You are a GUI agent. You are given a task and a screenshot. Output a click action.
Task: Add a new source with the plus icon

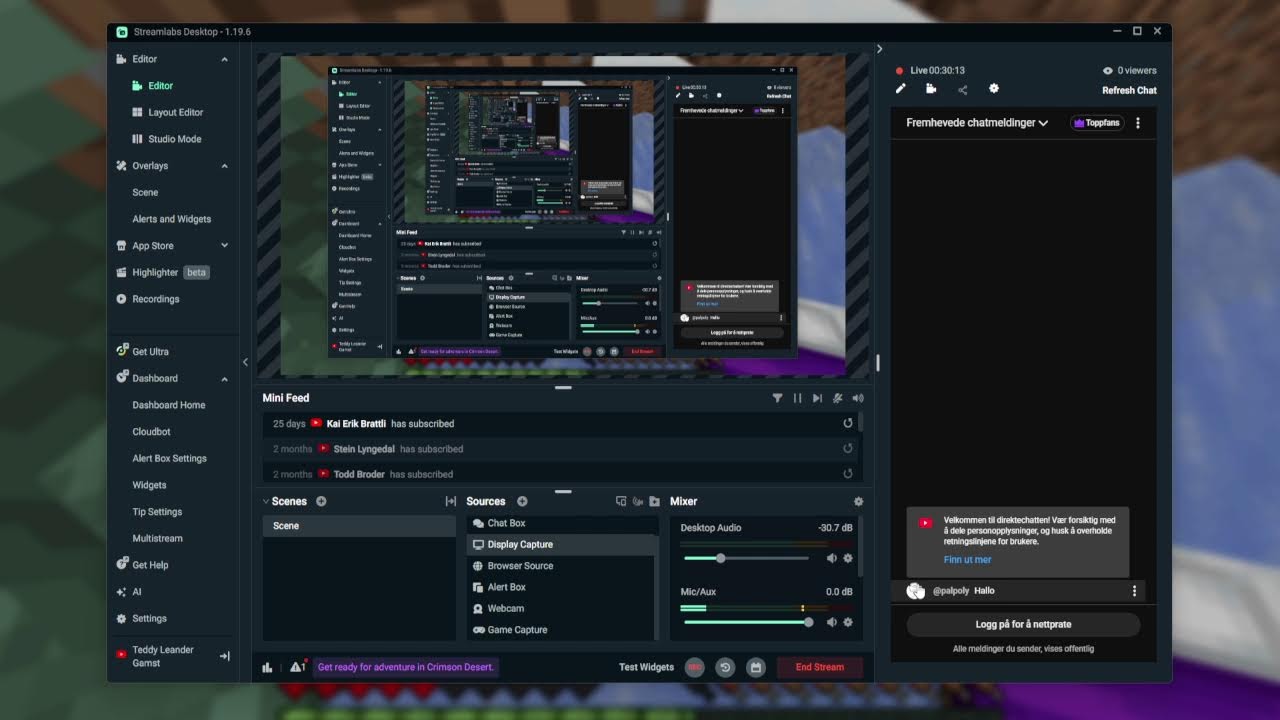(522, 502)
